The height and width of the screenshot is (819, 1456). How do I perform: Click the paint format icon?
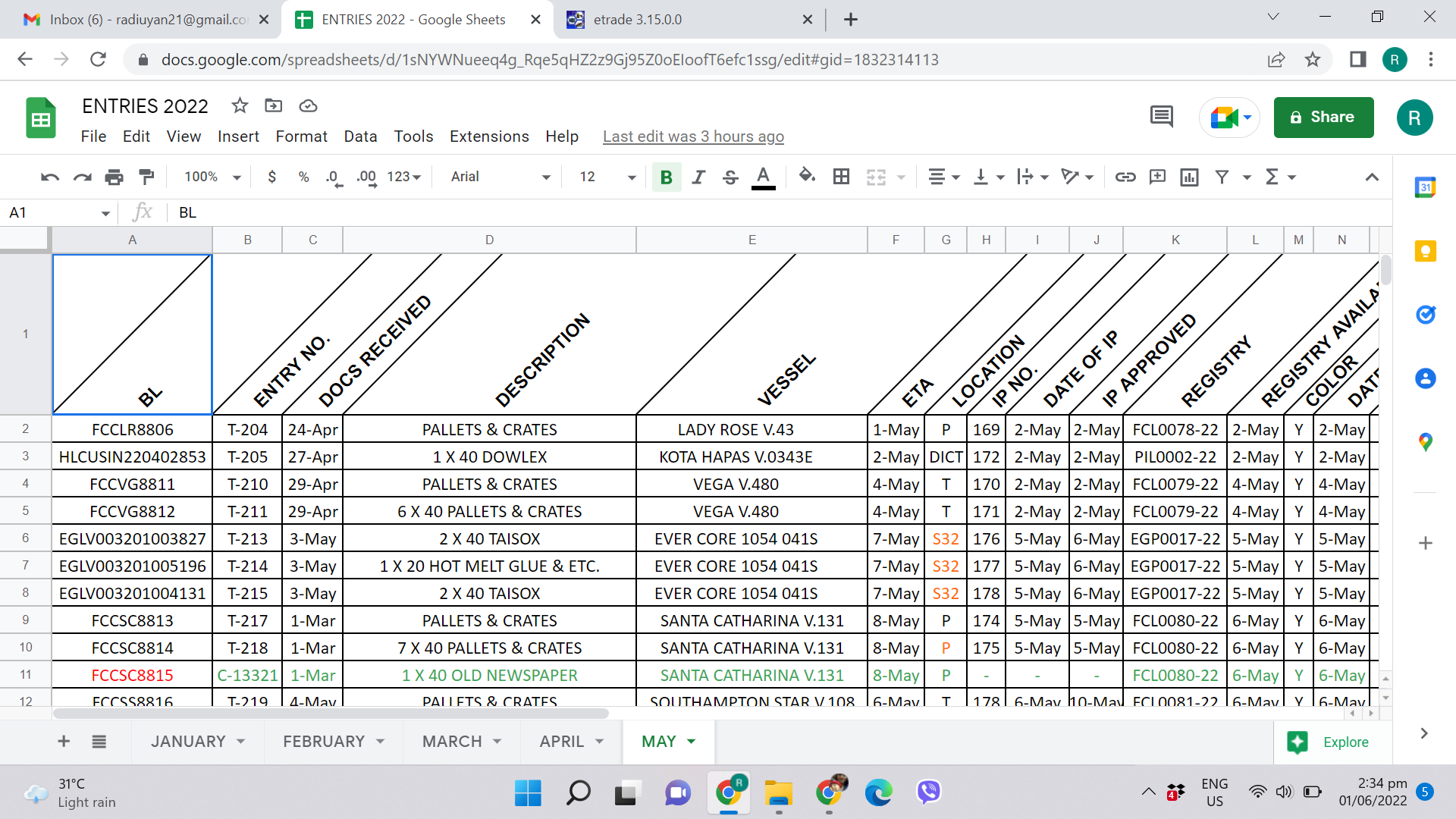(x=146, y=177)
